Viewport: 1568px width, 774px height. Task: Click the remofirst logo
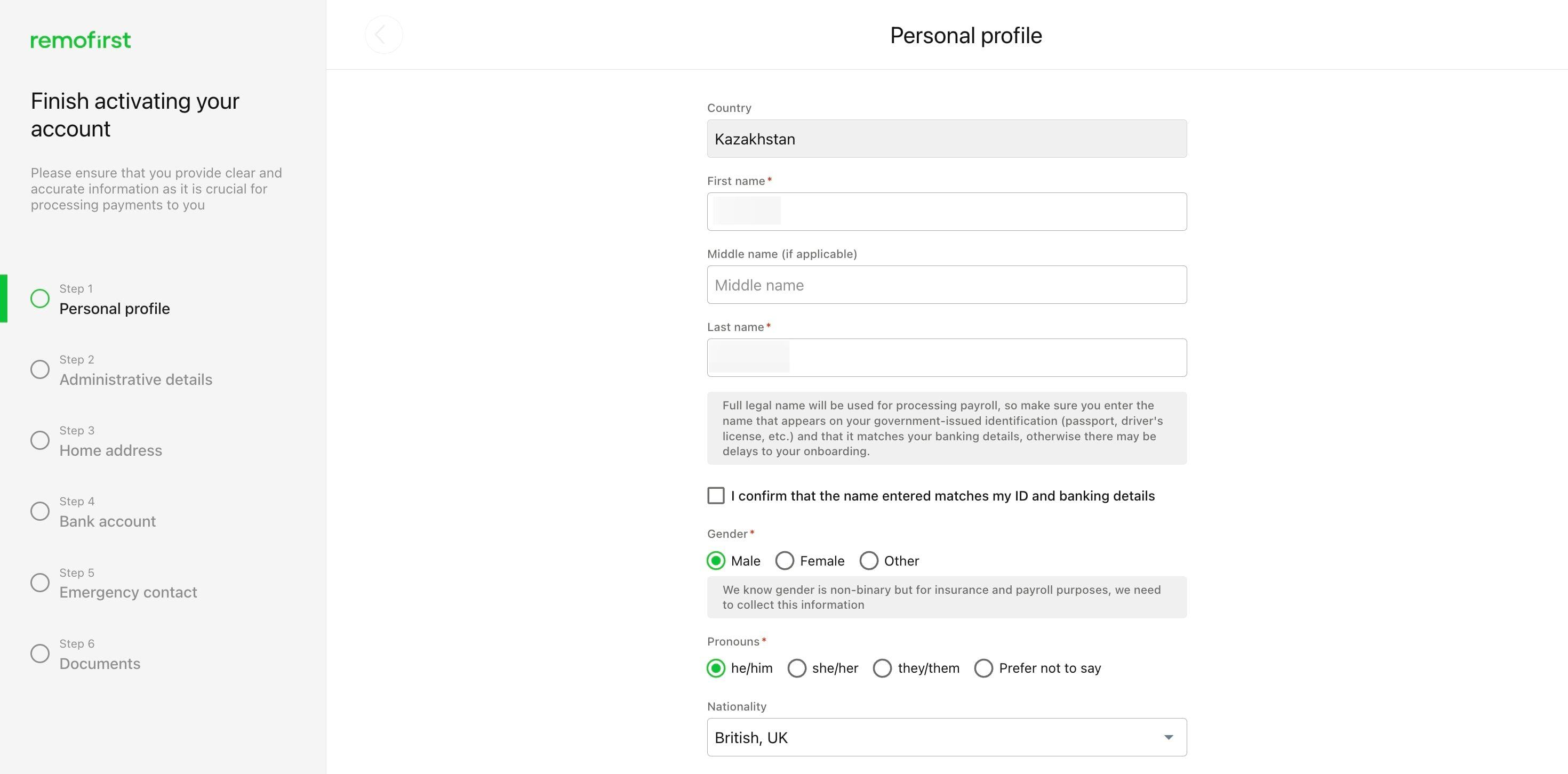(x=81, y=40)
